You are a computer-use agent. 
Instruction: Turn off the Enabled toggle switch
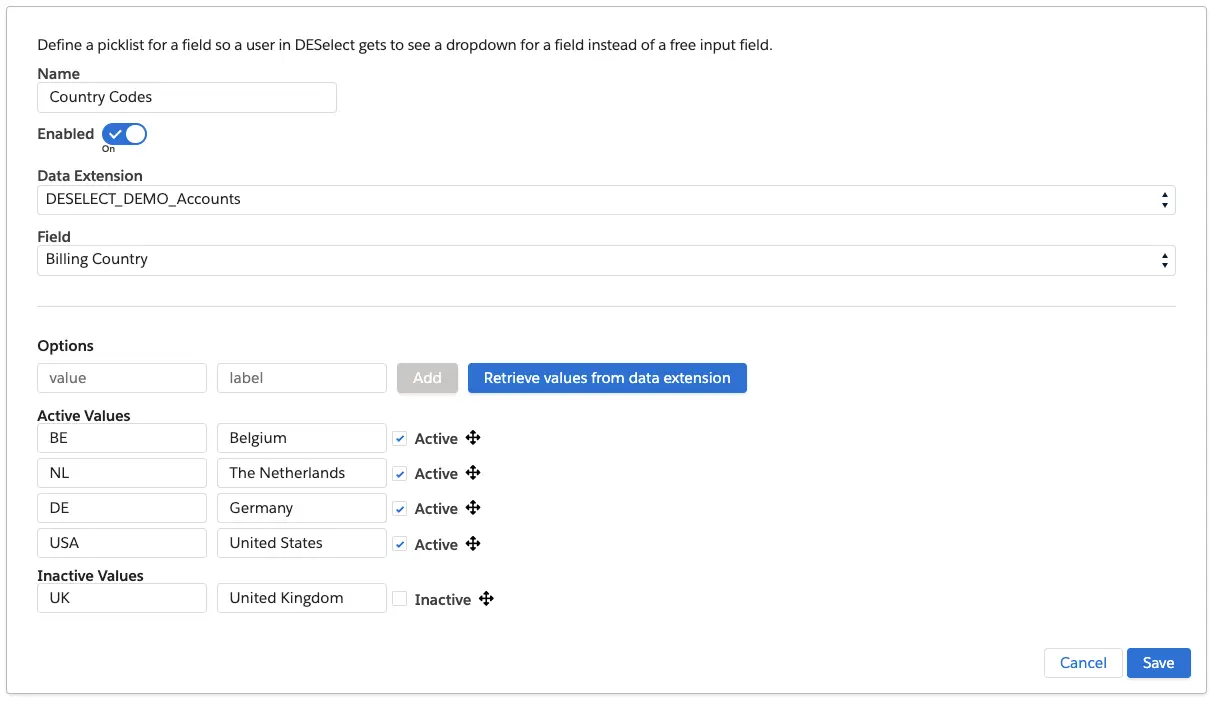pyautogui.click(x=125, y=134)
